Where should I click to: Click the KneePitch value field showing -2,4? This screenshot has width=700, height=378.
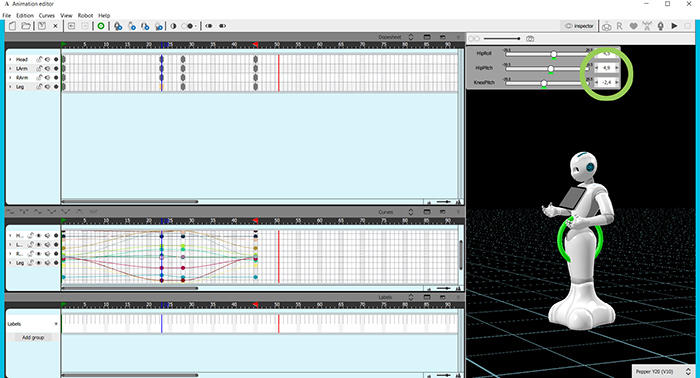(607, 82)
